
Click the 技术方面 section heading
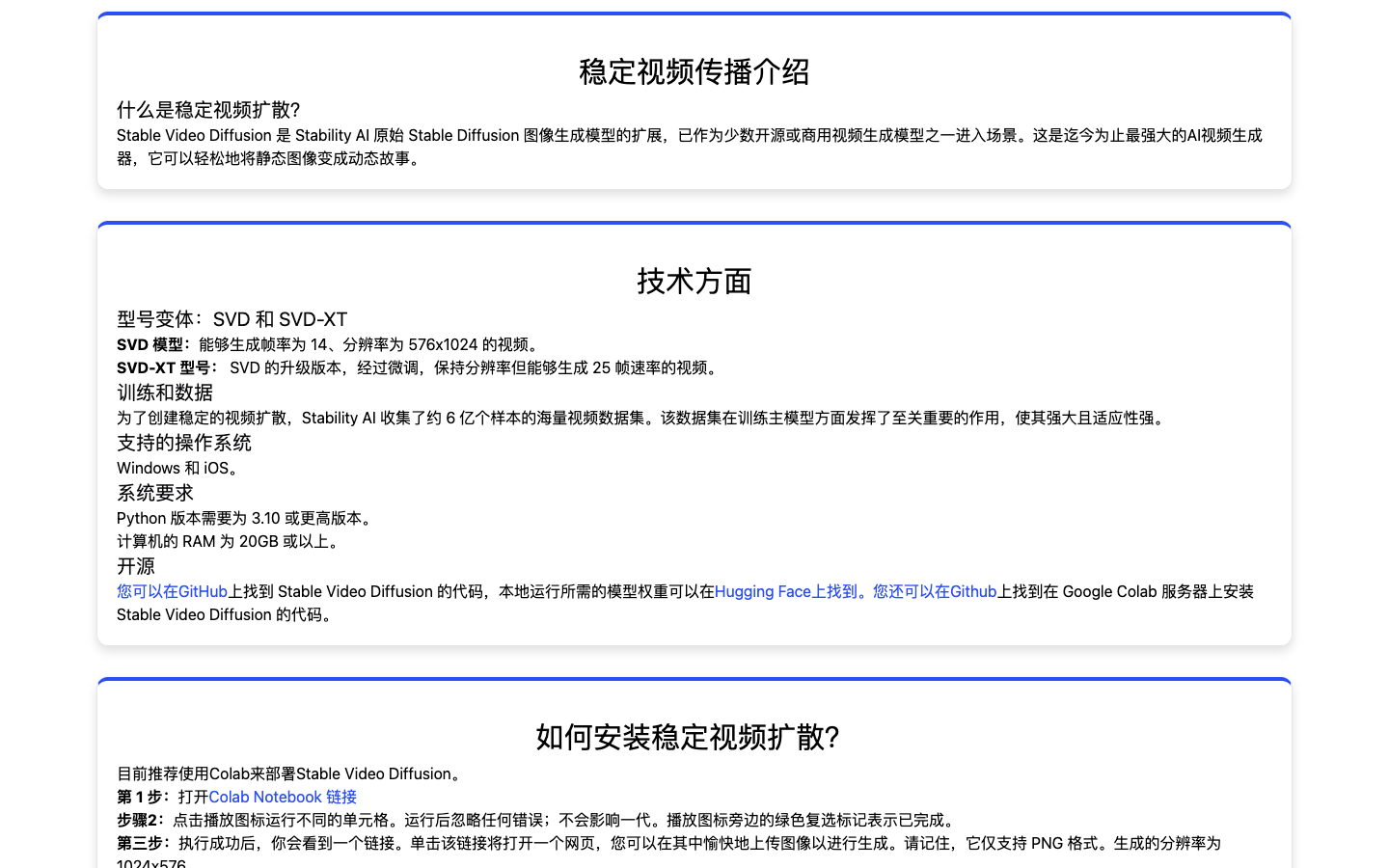[694, 281]
